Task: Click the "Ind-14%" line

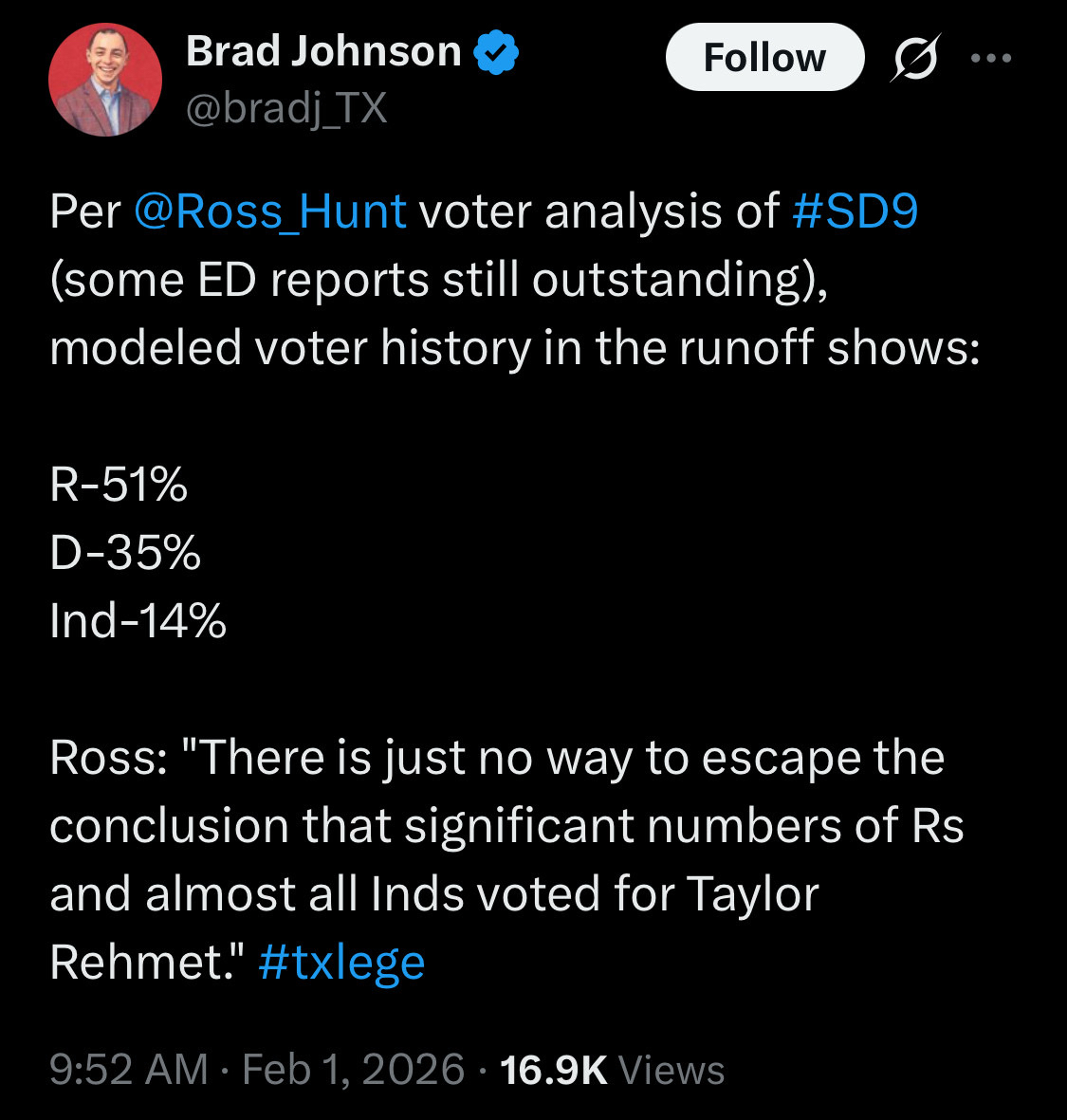Action: (138, 620)
